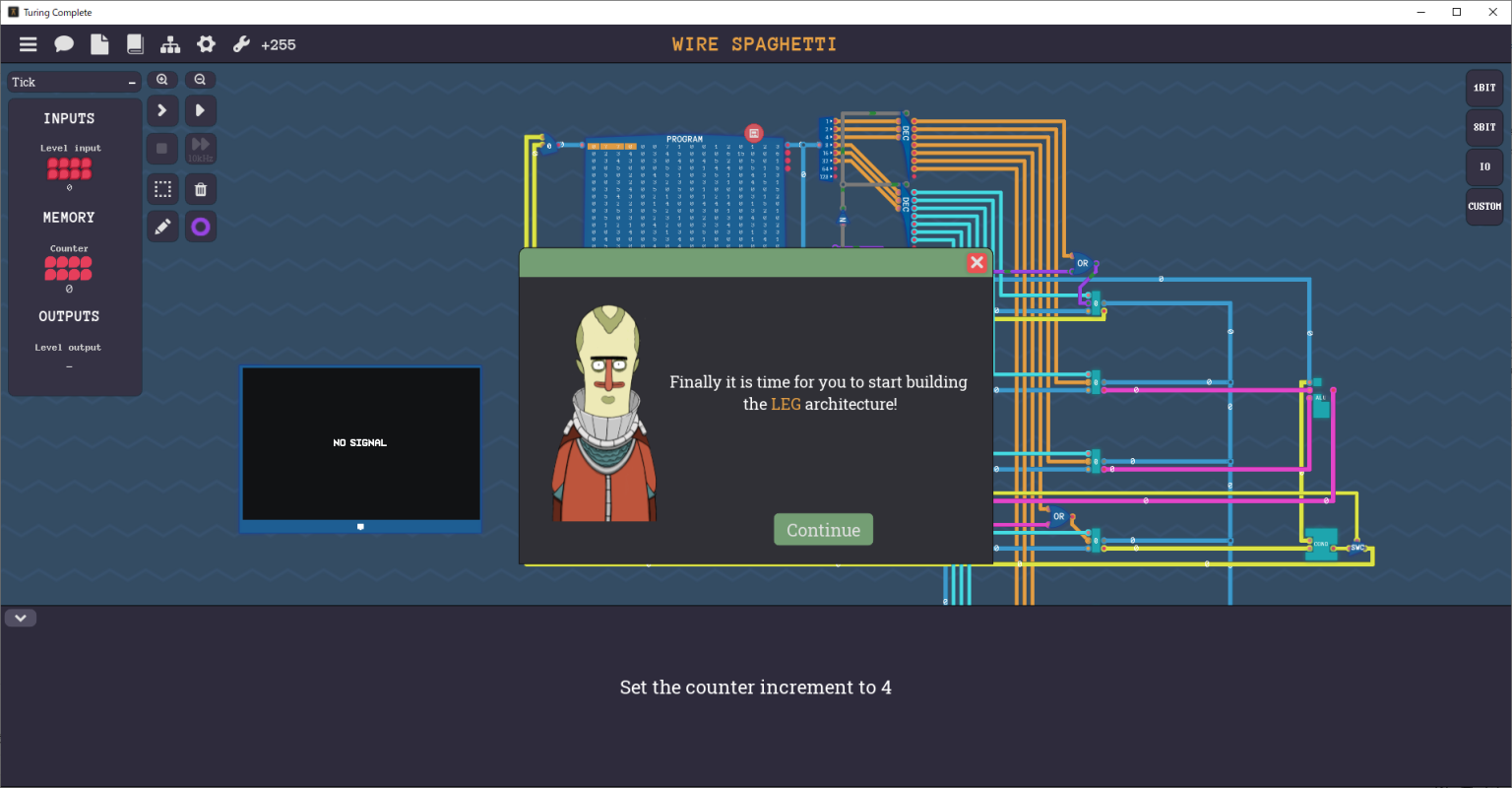Zoom out with the magnifier minus
The image size is (1512, 788).
point(200,80)
